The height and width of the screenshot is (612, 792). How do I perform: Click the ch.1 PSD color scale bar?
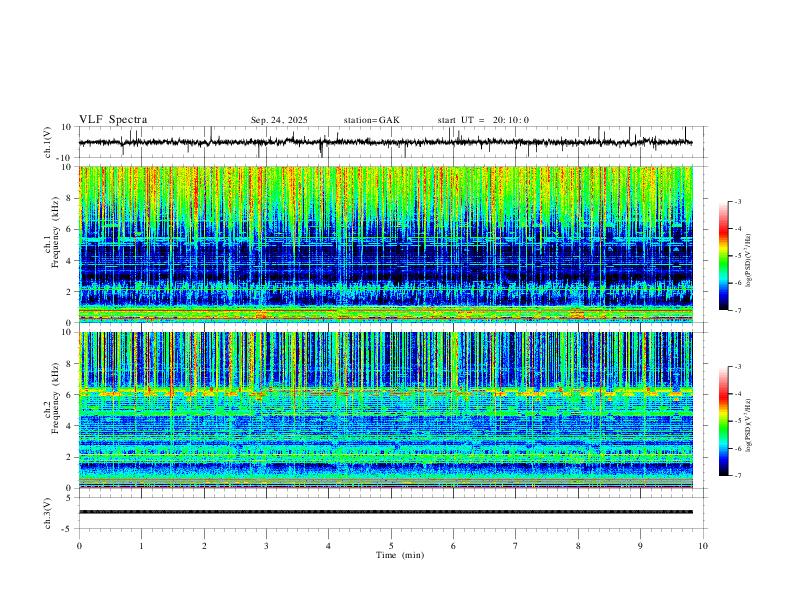click(724, 256)
